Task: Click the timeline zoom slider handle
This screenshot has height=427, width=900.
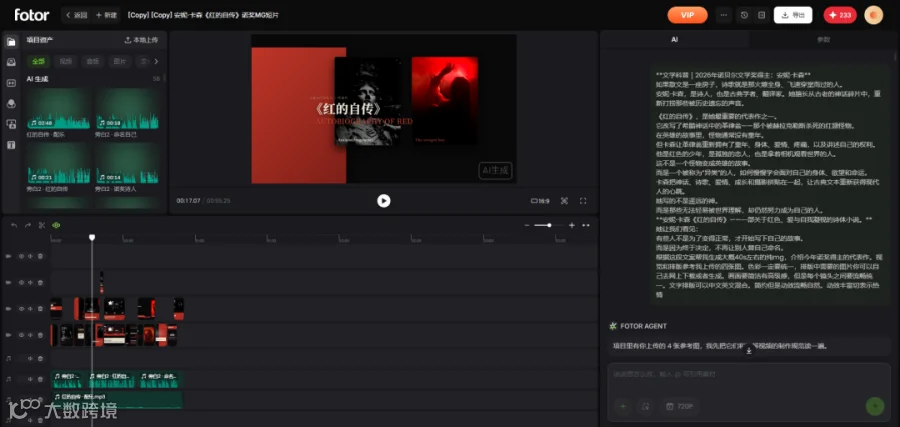Action: (549, 225)
